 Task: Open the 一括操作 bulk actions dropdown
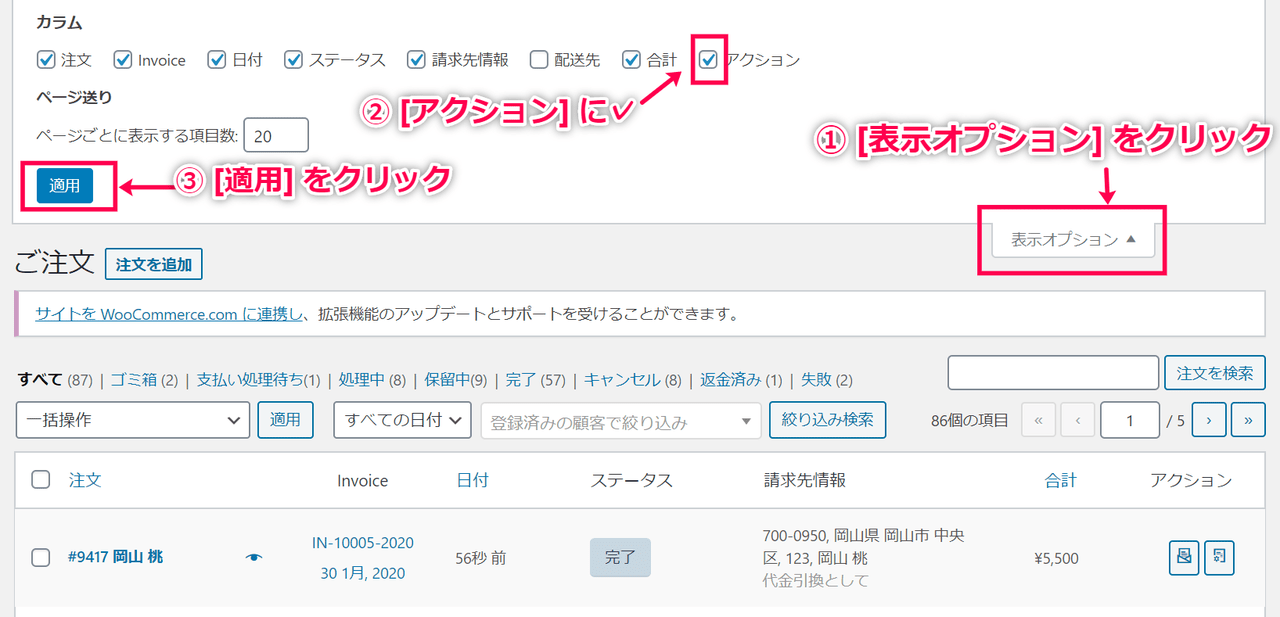tap(133, 421)
